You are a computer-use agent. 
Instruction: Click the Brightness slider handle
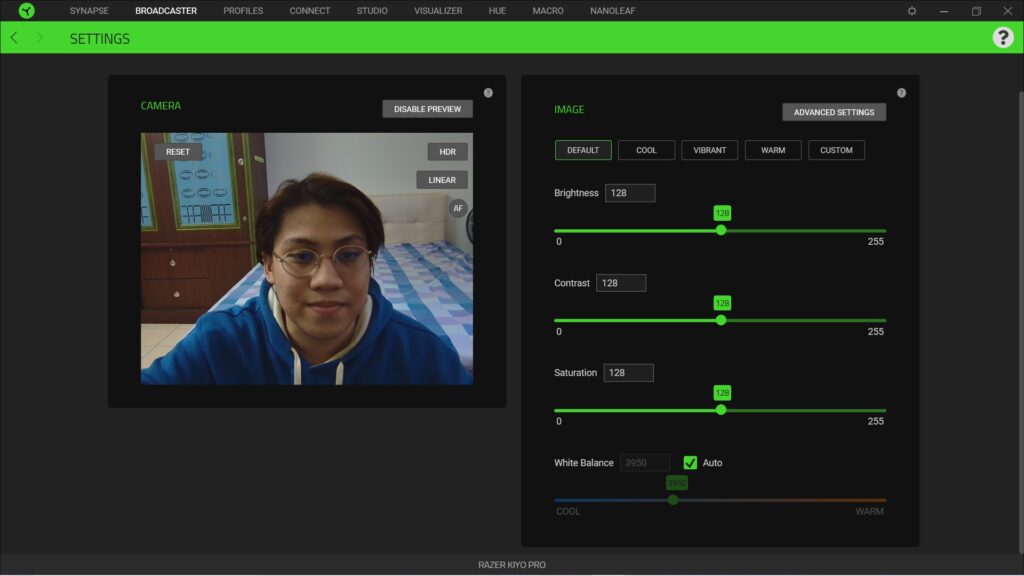[x=720, y=229]
